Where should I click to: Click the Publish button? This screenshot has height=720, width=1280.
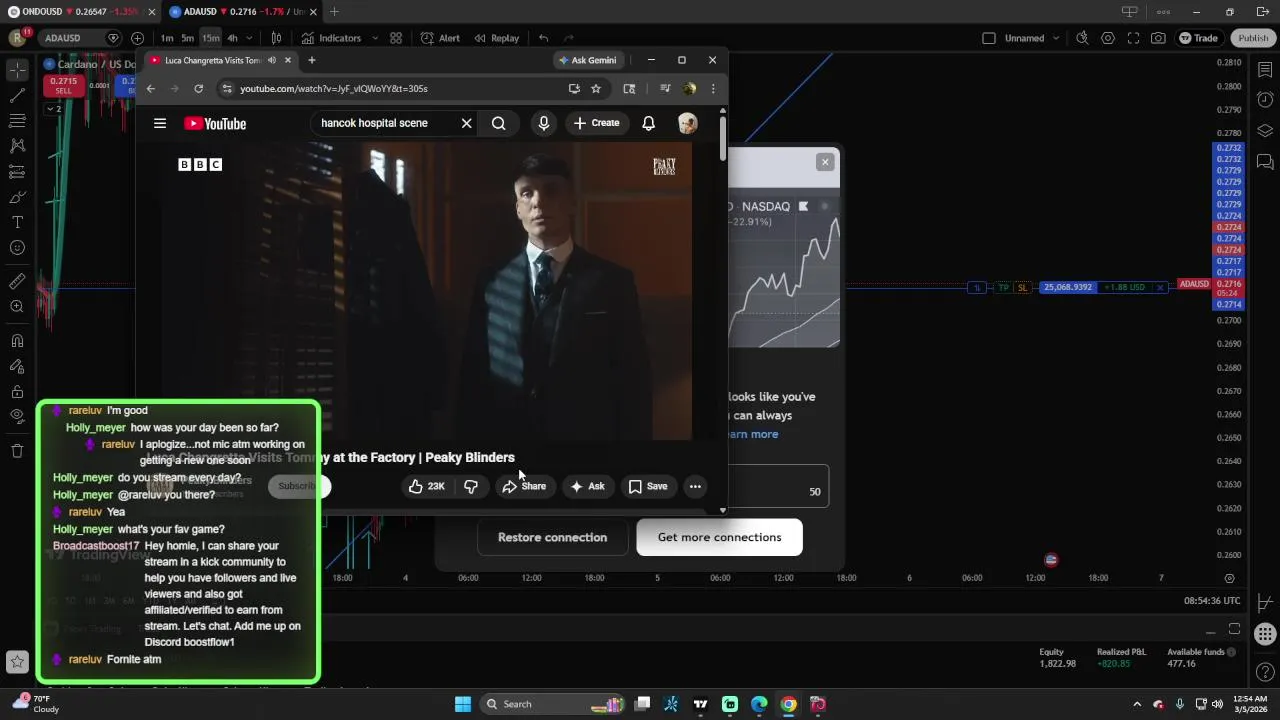coord(1253,38)
